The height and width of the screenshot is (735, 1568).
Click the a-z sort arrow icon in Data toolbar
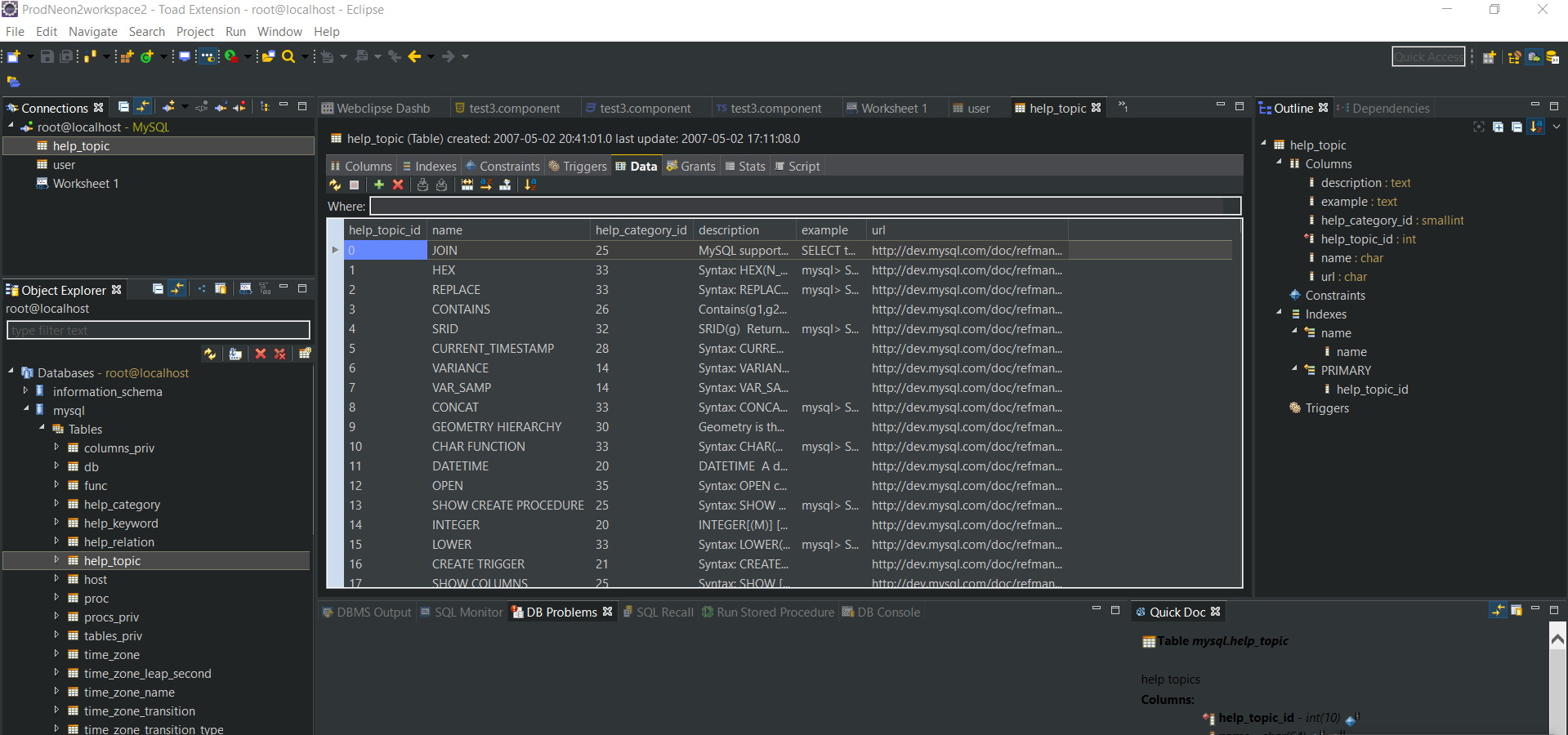[486, 185]
